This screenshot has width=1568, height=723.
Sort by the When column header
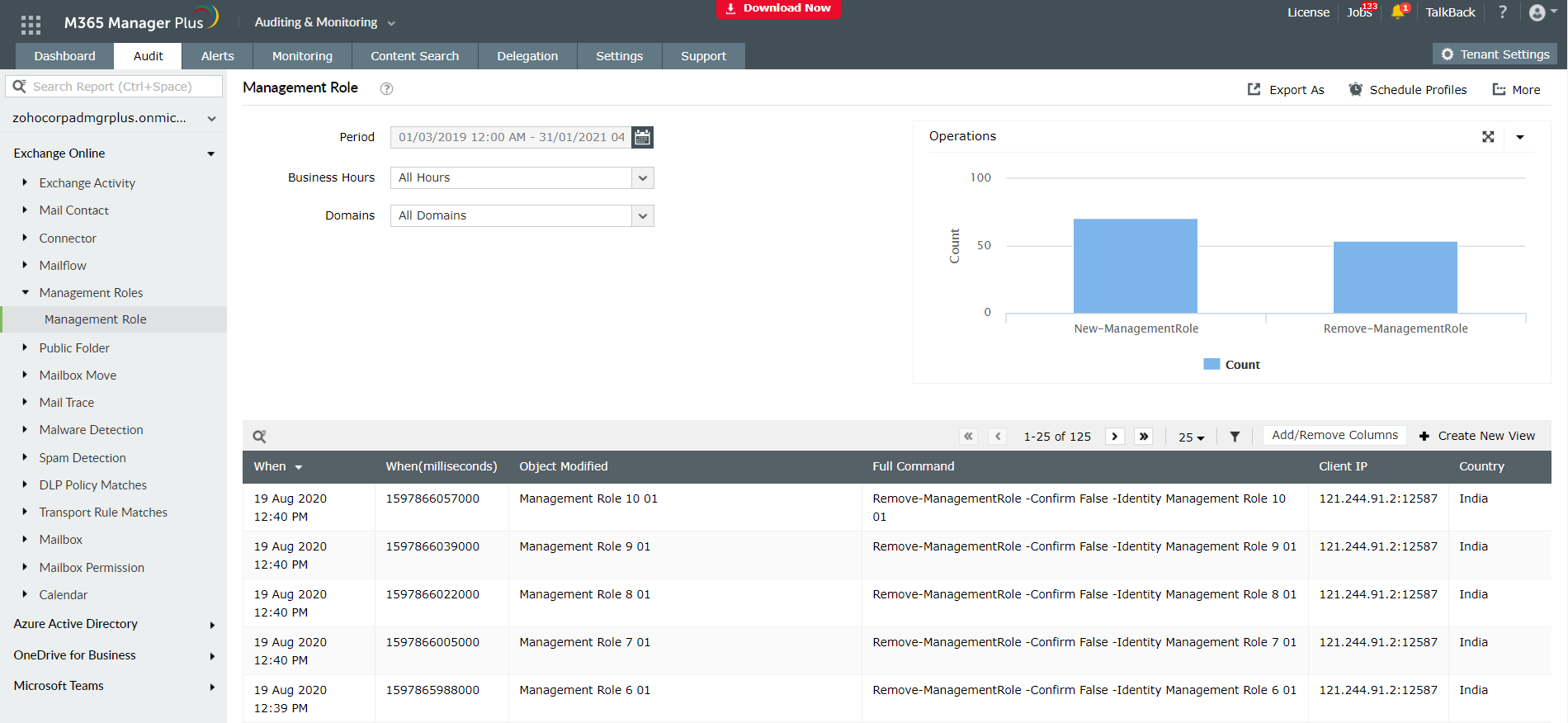tap(278, 466)
